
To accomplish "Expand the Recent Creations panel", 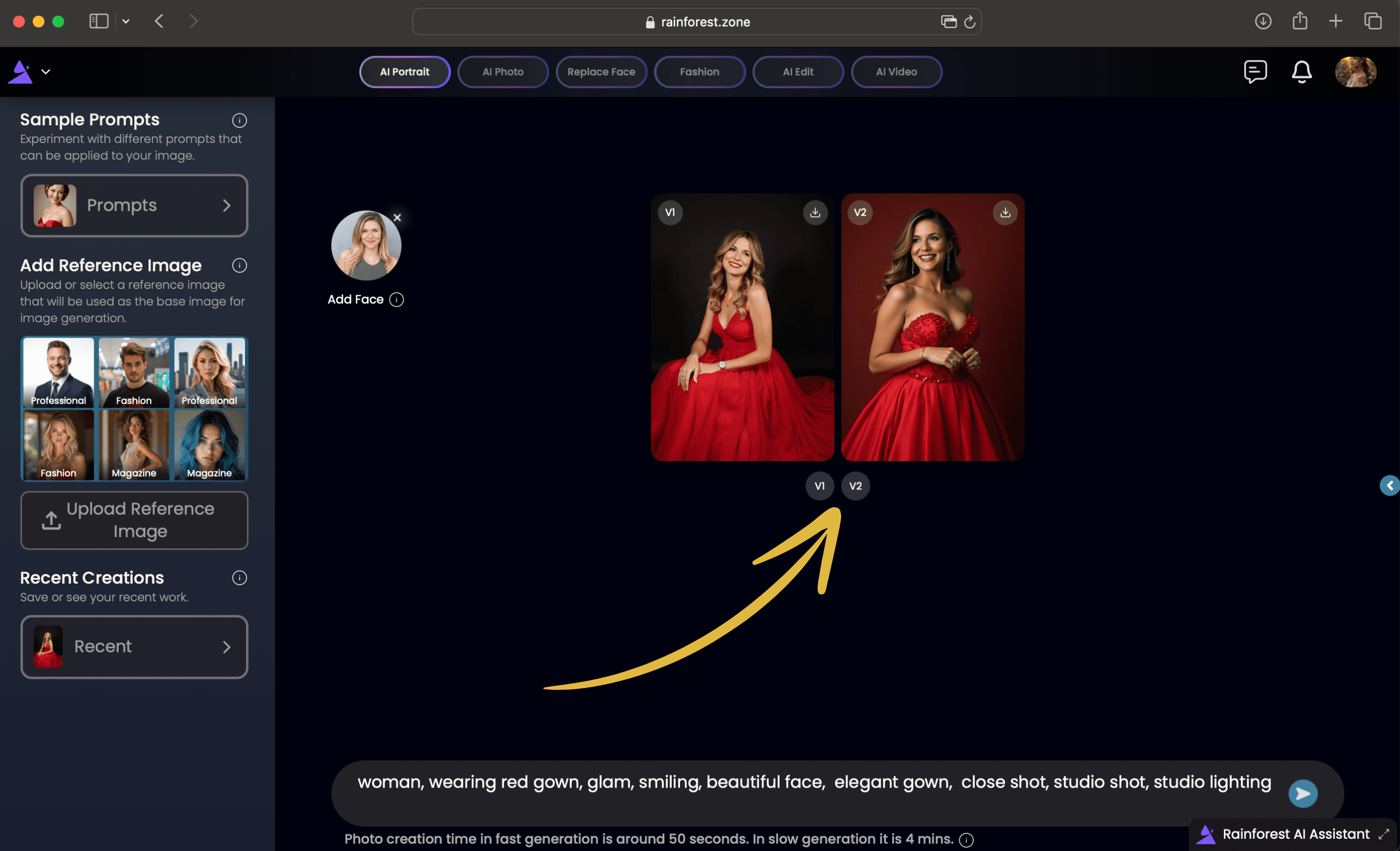I will coord(227,645).
